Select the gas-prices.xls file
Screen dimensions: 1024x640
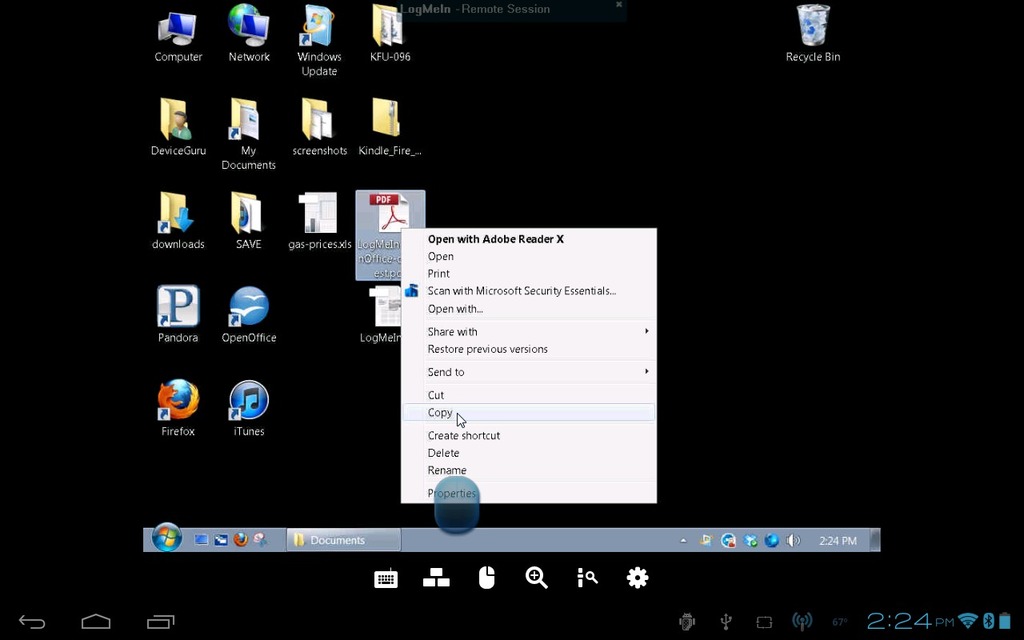tap(319, 221)
